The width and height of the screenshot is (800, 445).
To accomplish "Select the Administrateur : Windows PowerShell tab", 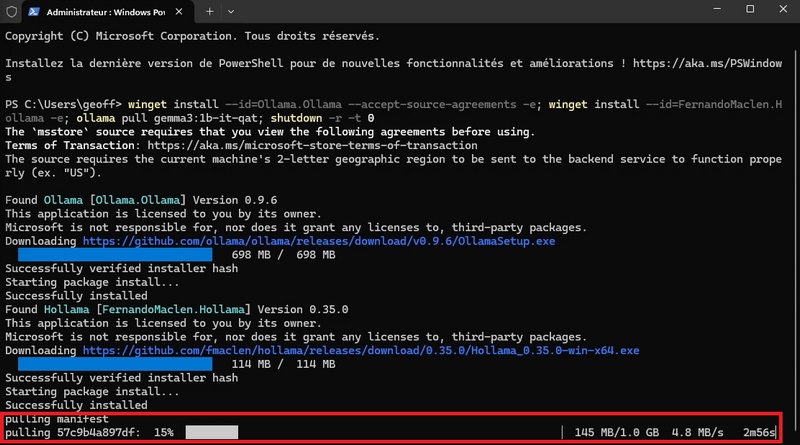I will 108,12.
